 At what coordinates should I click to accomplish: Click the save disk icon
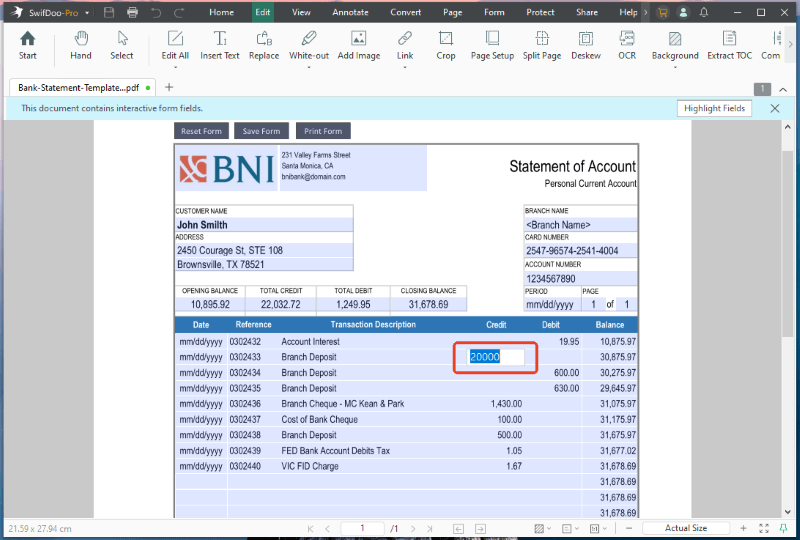(x=109, y=12)
